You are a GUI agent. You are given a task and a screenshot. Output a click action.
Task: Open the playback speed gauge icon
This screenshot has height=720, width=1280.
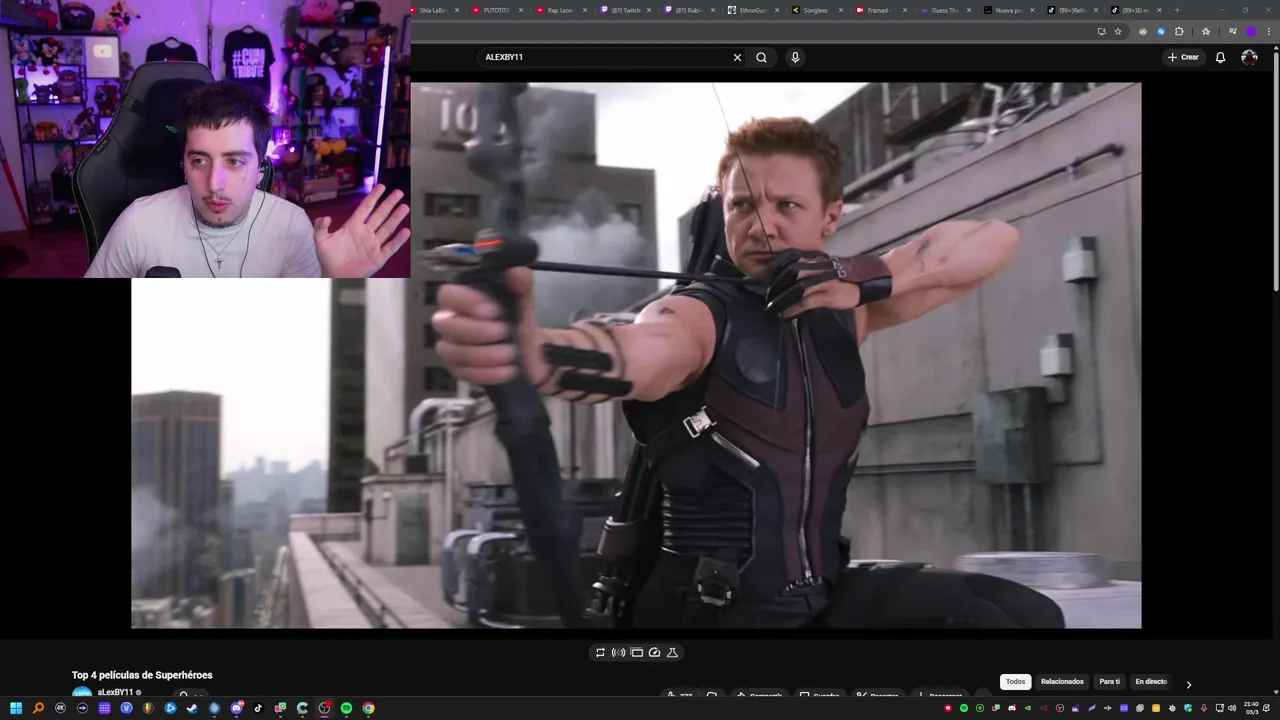point(654,652)
